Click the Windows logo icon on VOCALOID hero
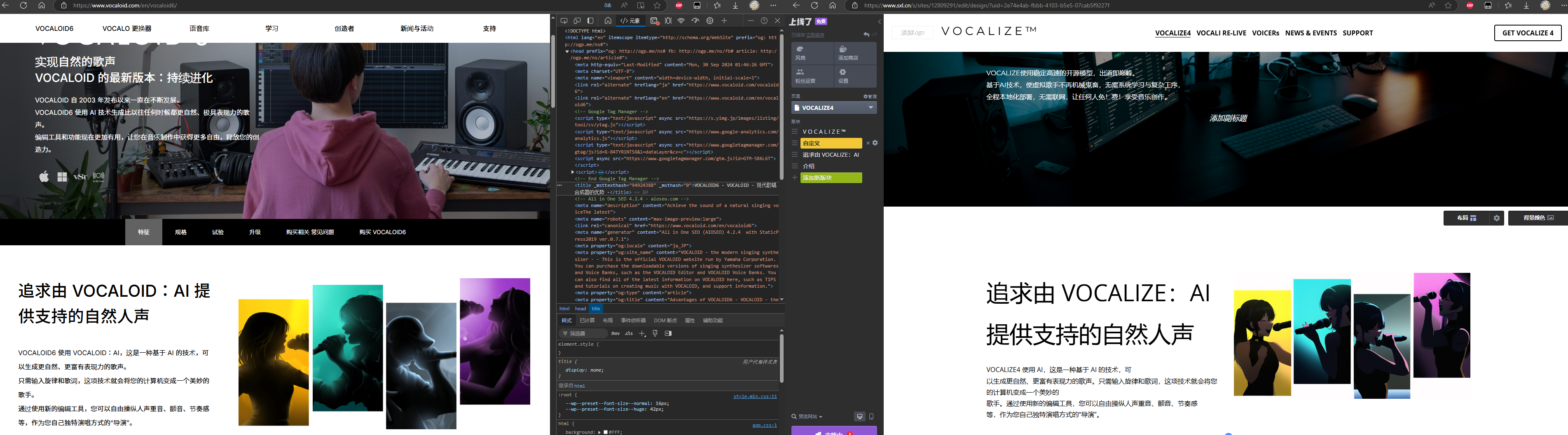The width and height of the screenshot is (1568, 435). tap(62, 177)
